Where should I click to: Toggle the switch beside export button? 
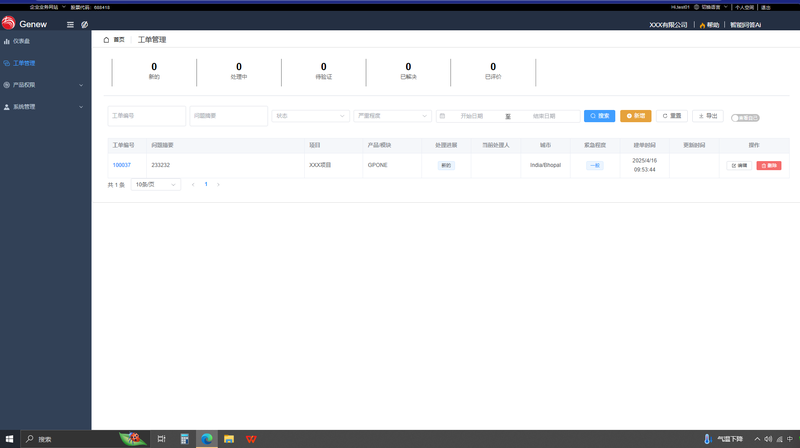745,118
